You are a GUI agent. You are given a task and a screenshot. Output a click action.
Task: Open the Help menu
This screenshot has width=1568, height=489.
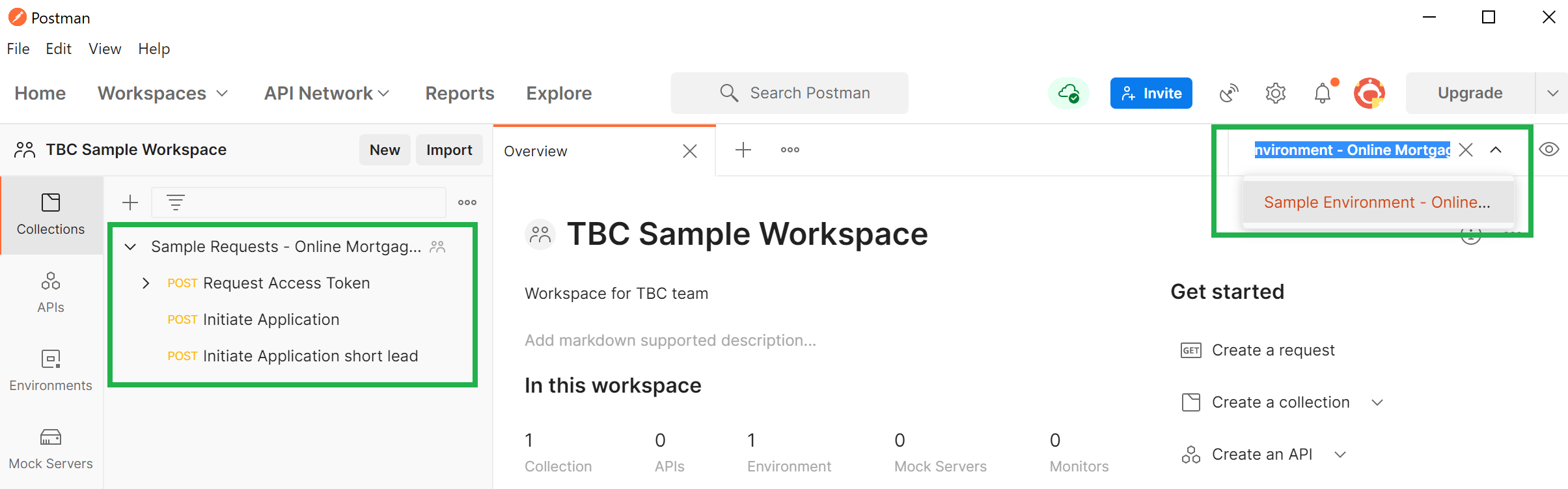tap(154, 49)
